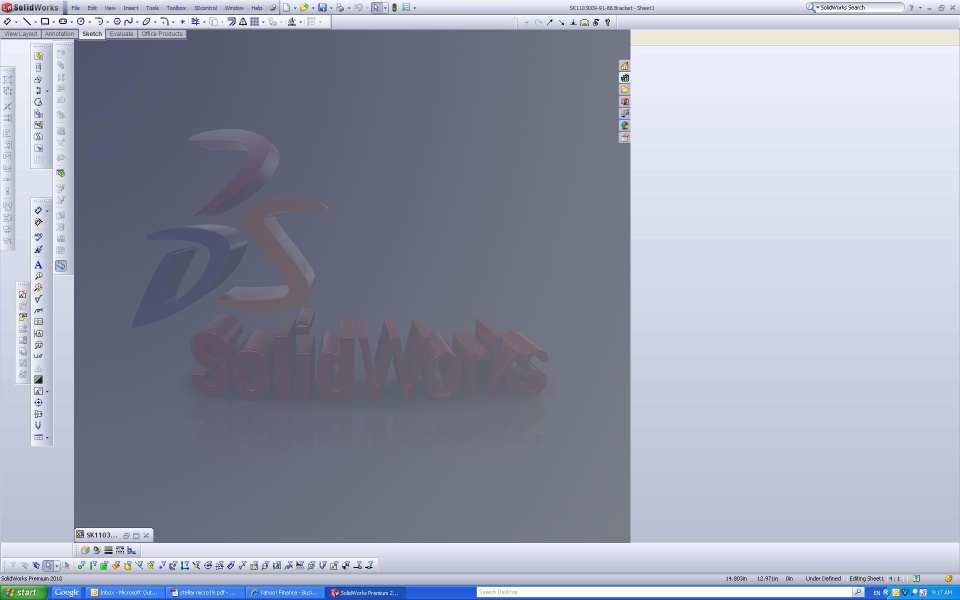Image resolution: width=960 pixels, height=600 pixels.
Task: Click the SolidWorks Premium taskbar button
Action: pos(365,593)
